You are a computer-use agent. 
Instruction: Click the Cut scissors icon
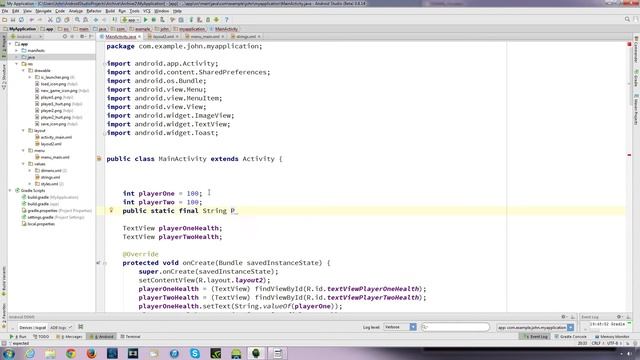(x=50, y=20)
